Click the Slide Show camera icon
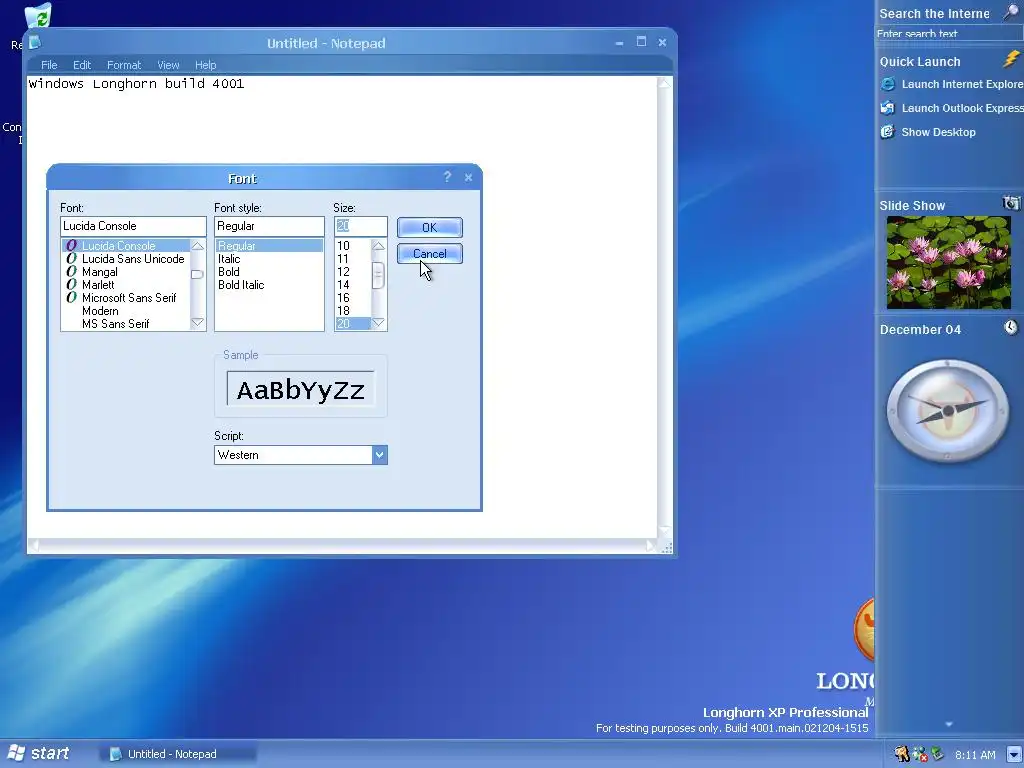The height and width of the screenshot is (768, 1024). coord(1011,203)
